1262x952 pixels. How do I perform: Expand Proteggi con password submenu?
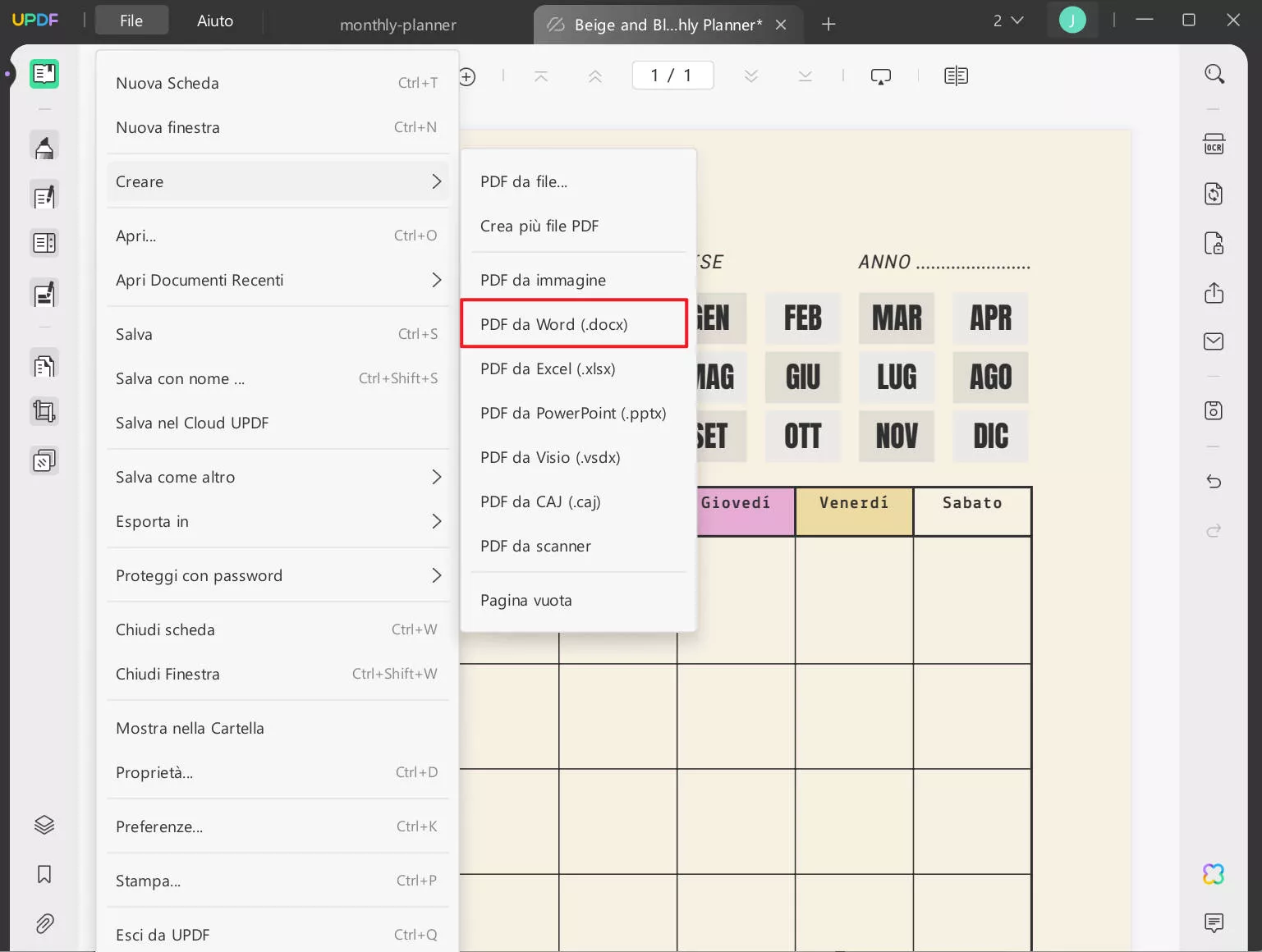[x=278, y=575]
